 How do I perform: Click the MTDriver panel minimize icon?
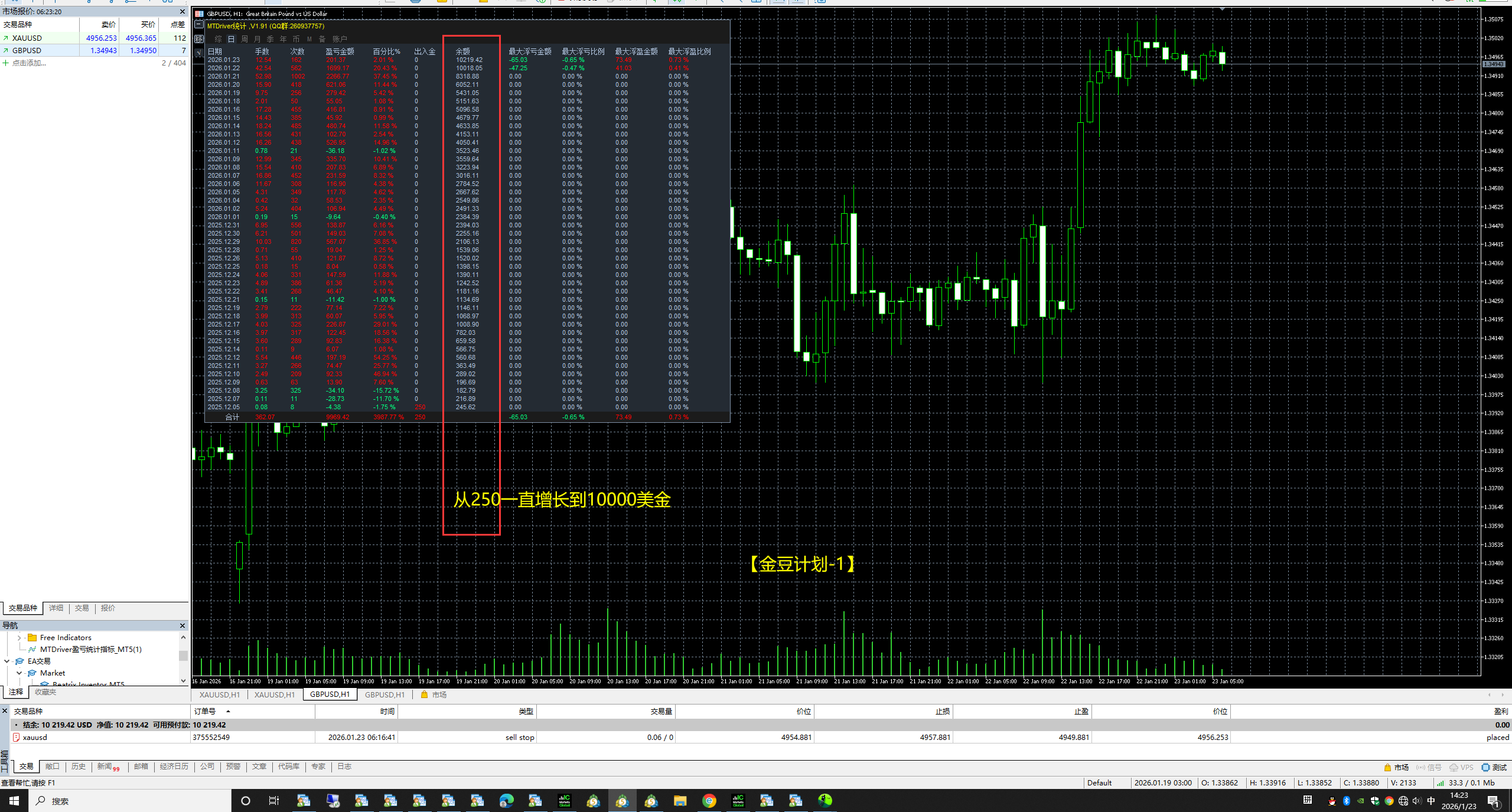click(199, 25)
